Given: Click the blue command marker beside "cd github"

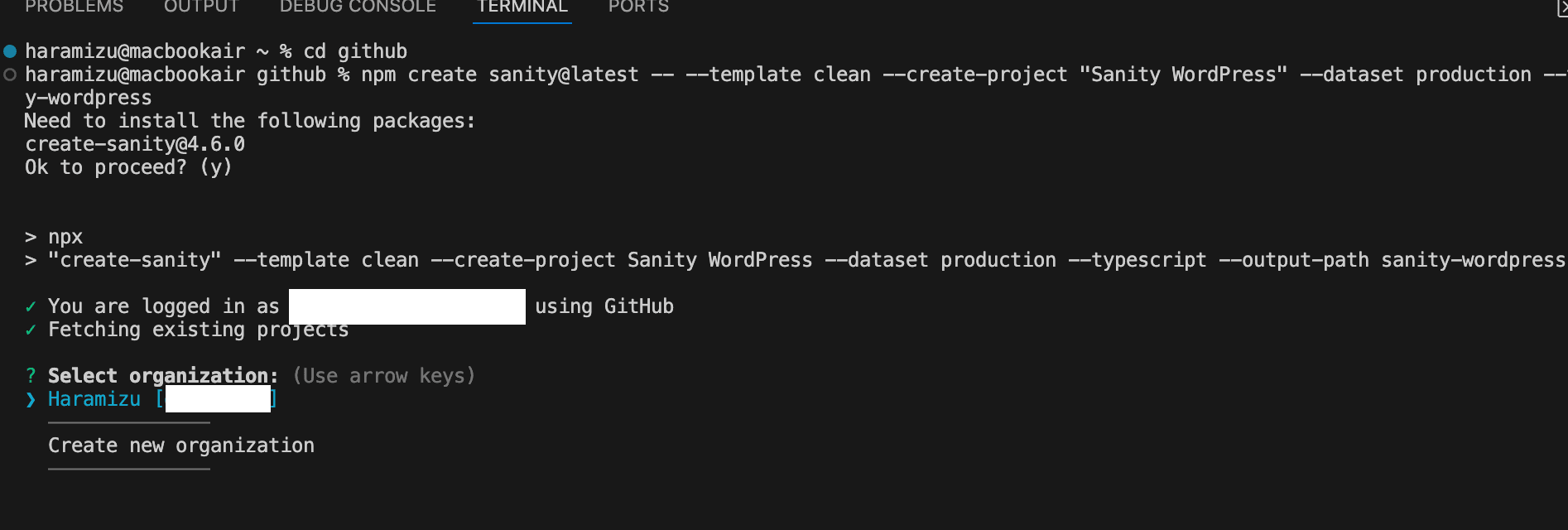Looking at the screenshot, I should click(x=10, y=51).
